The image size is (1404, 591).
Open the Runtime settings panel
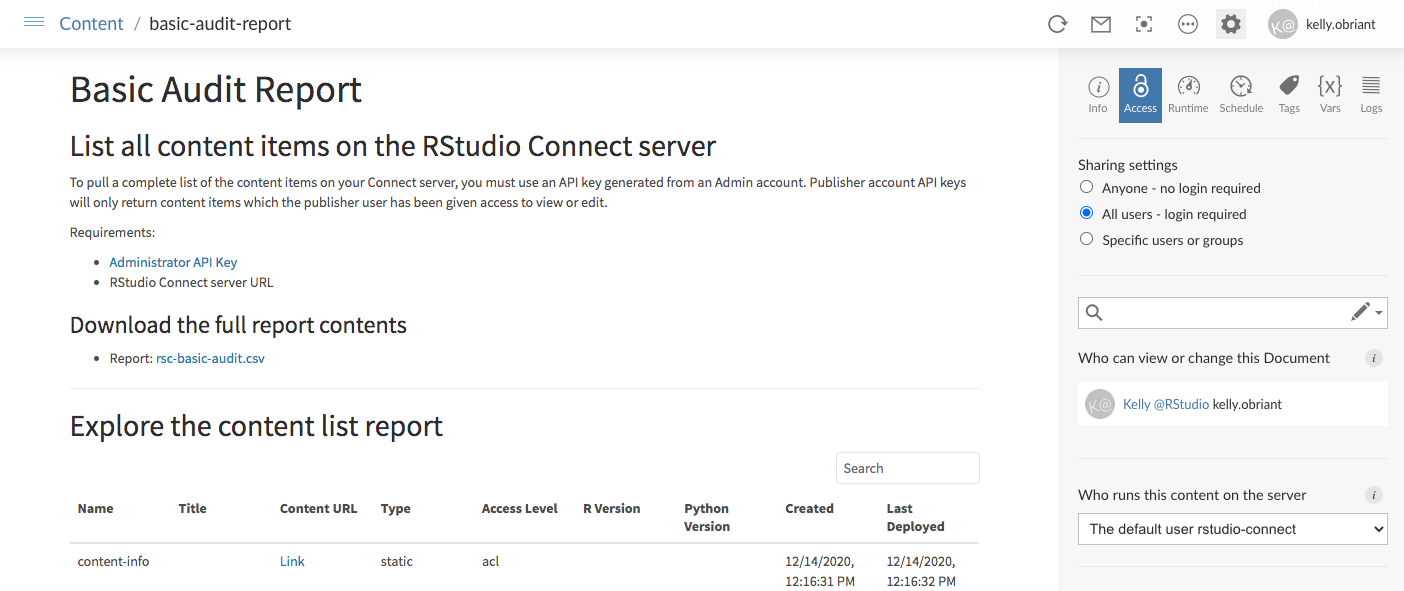(1188, 94)
